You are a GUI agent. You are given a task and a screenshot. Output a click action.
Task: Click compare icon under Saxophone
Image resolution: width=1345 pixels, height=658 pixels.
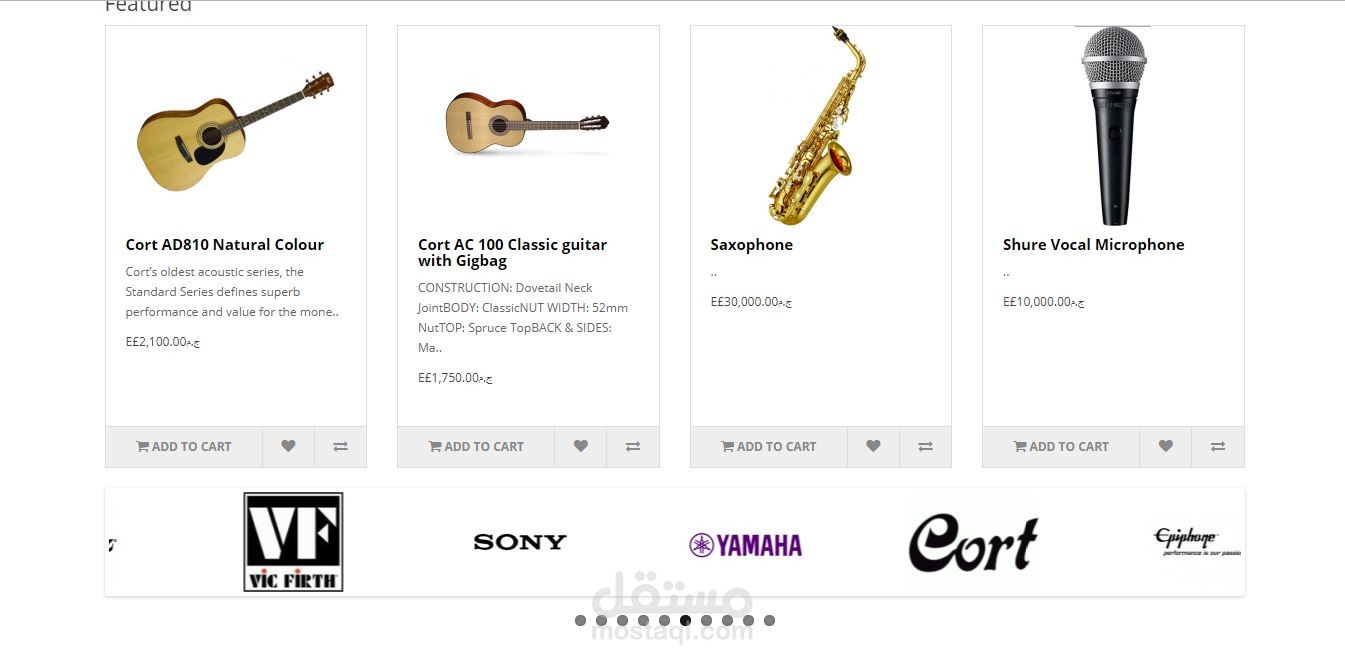tap(925, 447)
